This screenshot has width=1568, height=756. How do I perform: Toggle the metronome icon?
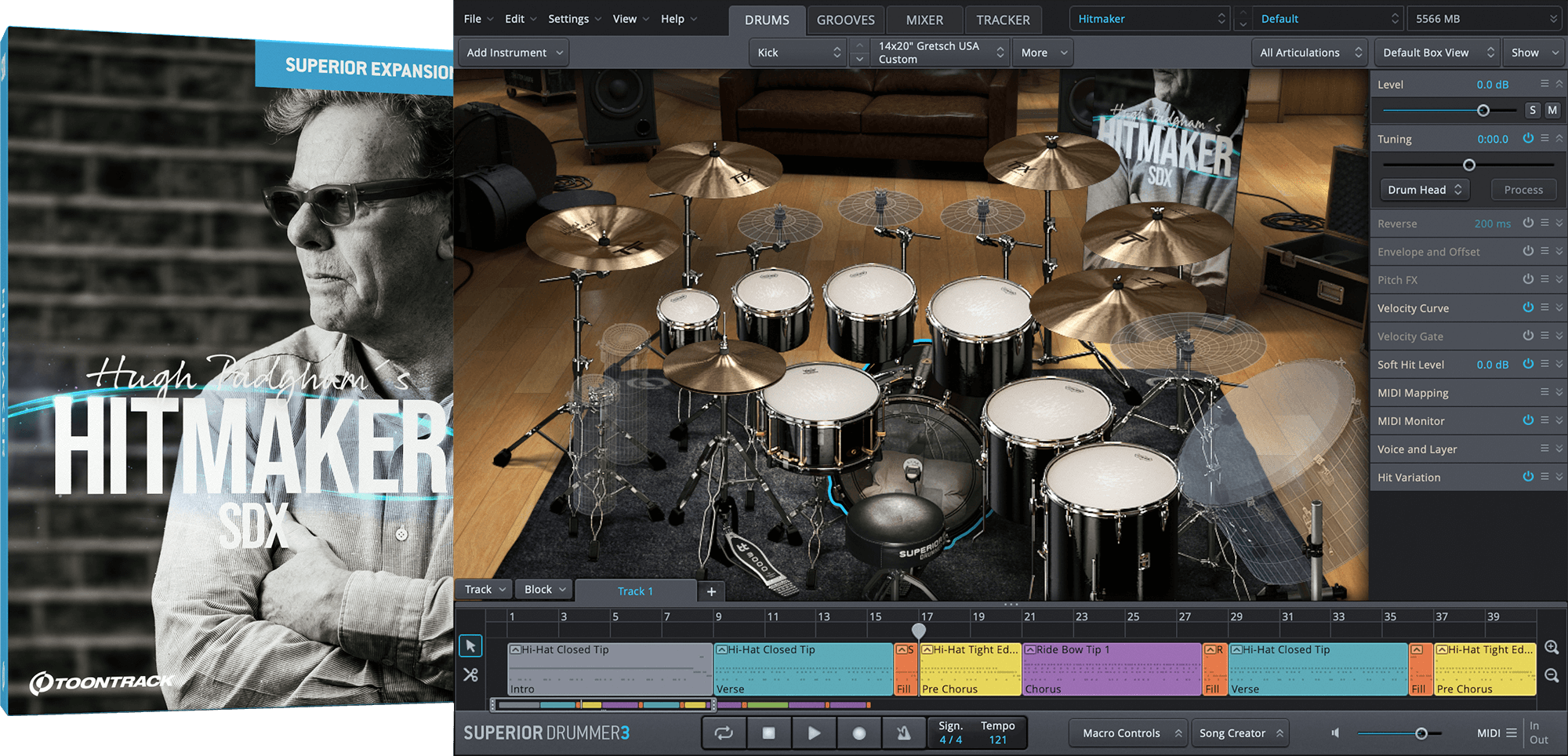[x=903, y=733]
